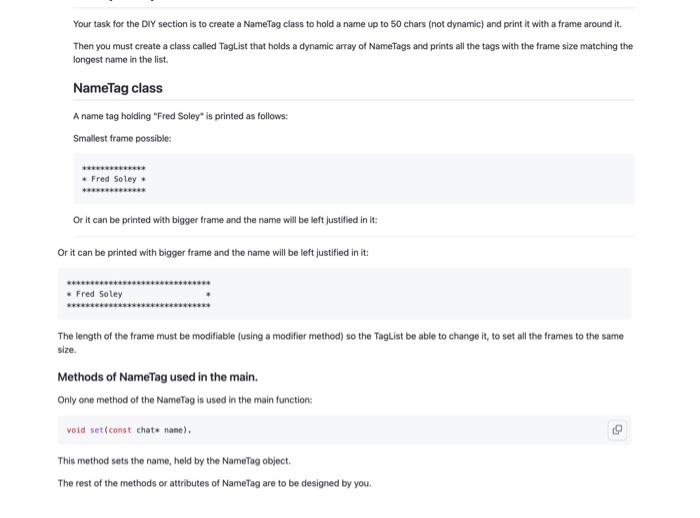The width and height of the screenshot is (700, 518).
Task: Click "The length of the frame must be modifiable" paragraph
Action: click(340, 336)
